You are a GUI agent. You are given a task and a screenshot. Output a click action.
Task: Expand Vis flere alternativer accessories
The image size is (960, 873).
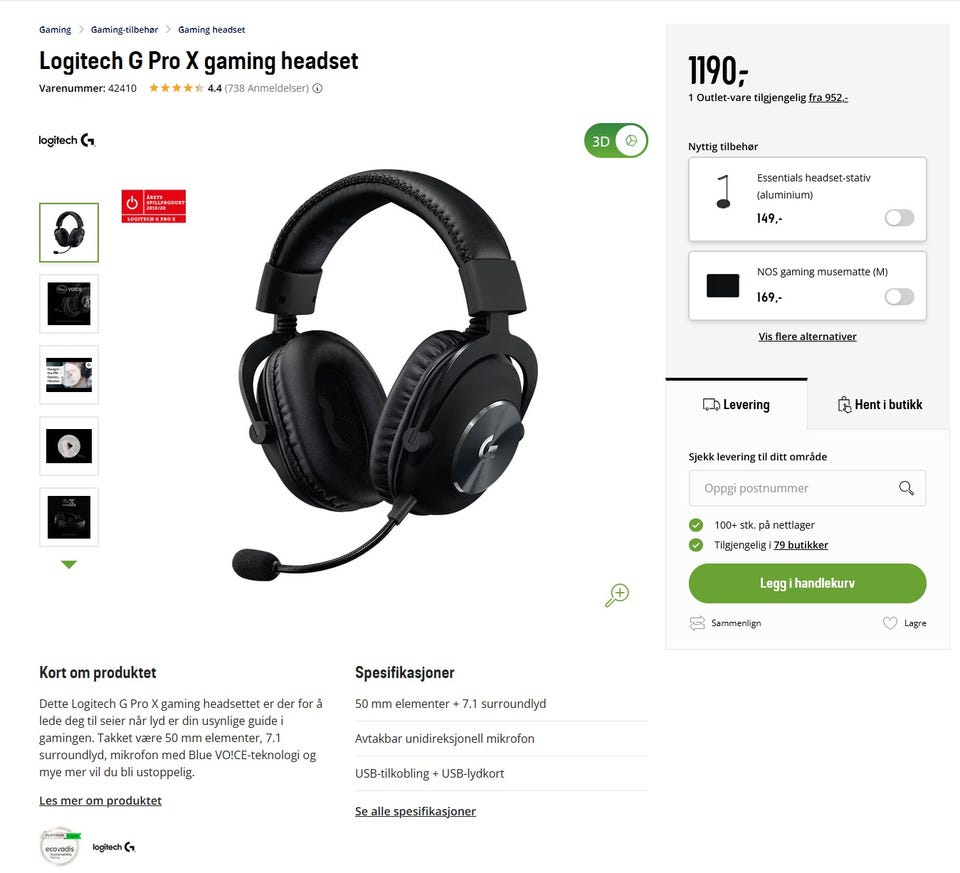[807, 336]
